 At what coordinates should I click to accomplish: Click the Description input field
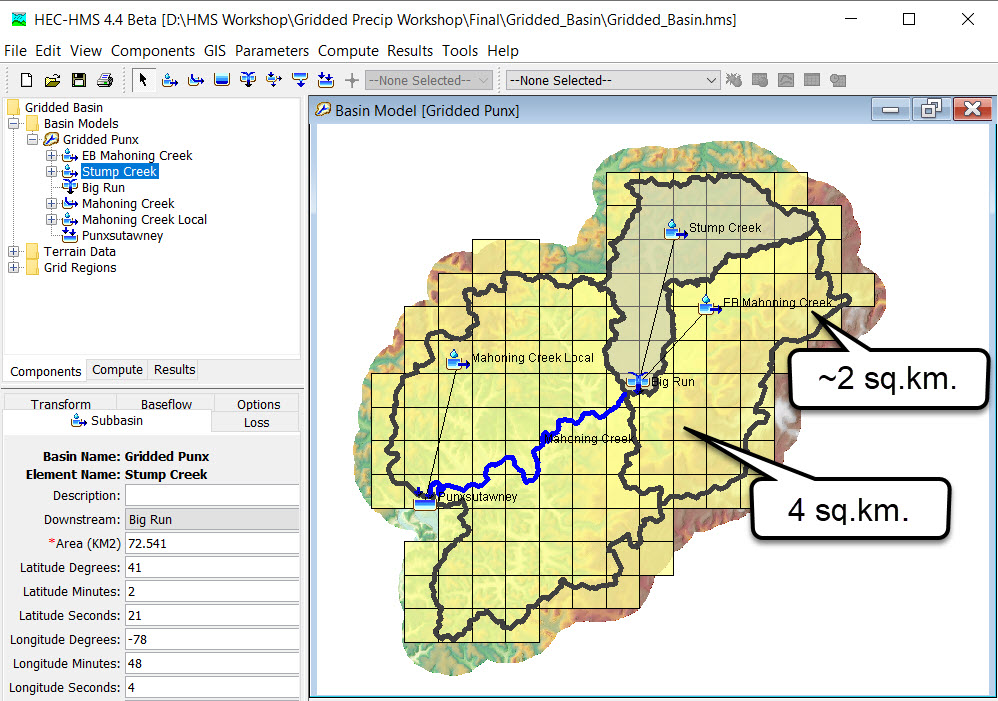coord(212,495)
